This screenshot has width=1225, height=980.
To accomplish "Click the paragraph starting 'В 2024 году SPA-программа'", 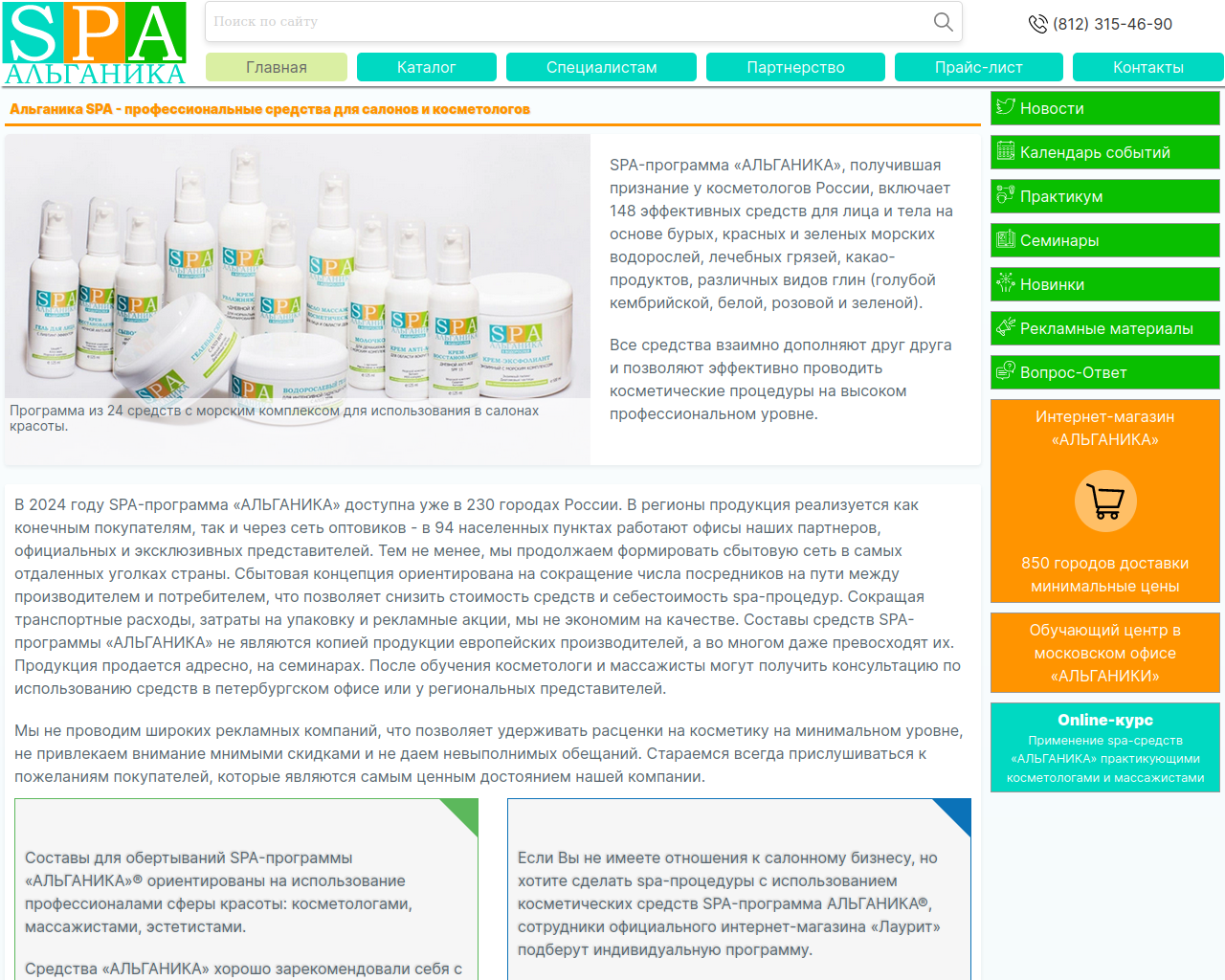I will coord(488,596).
